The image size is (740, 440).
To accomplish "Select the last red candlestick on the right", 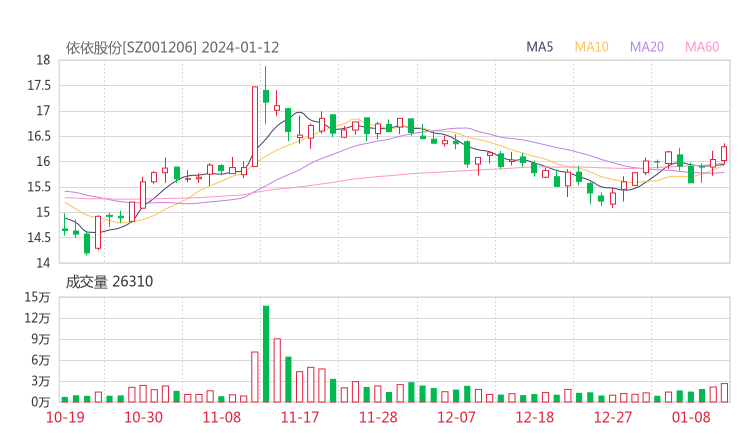I will coord(724,153).
